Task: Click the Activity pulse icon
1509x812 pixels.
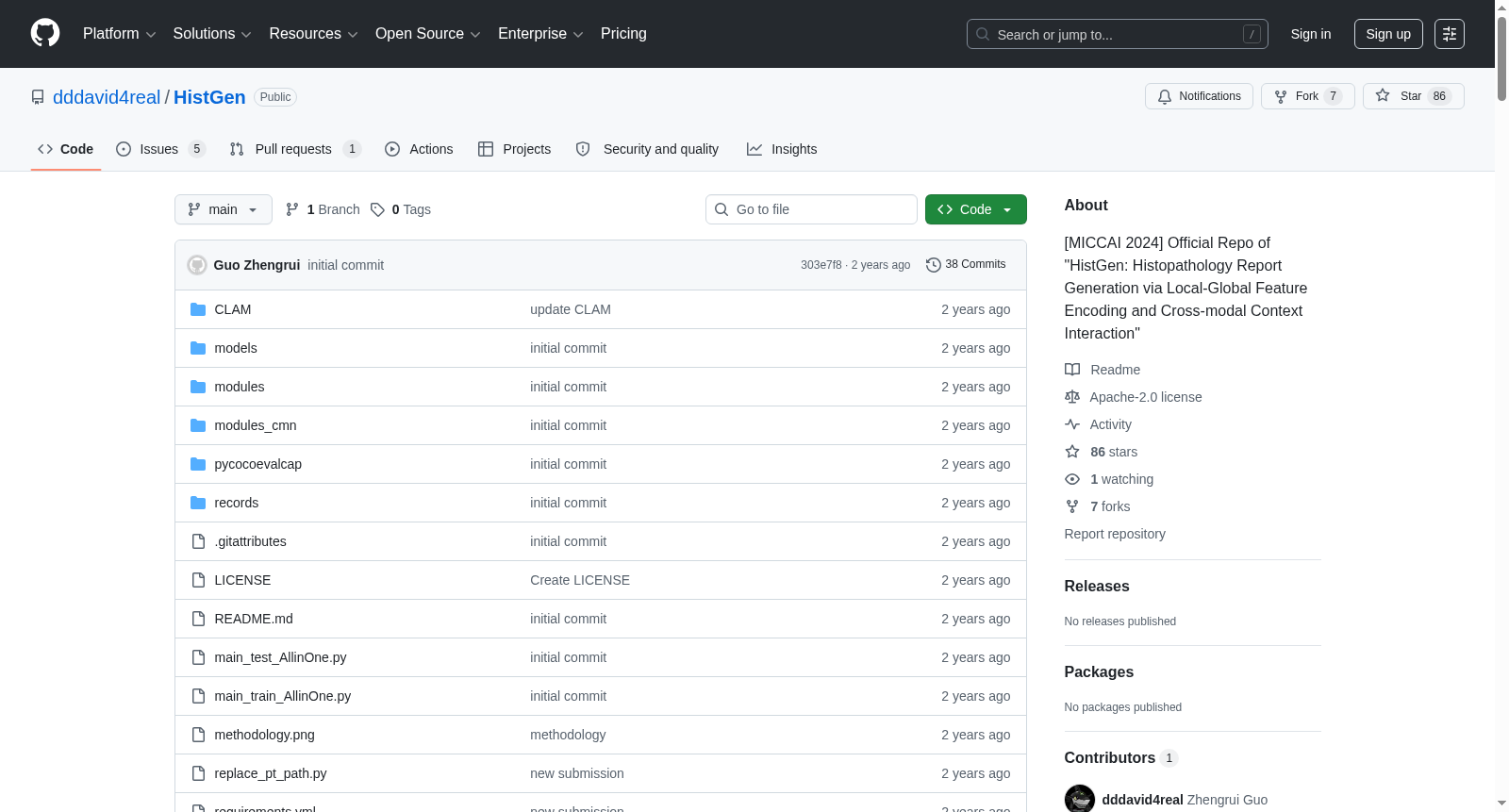Action: (x=1072, y=424)
